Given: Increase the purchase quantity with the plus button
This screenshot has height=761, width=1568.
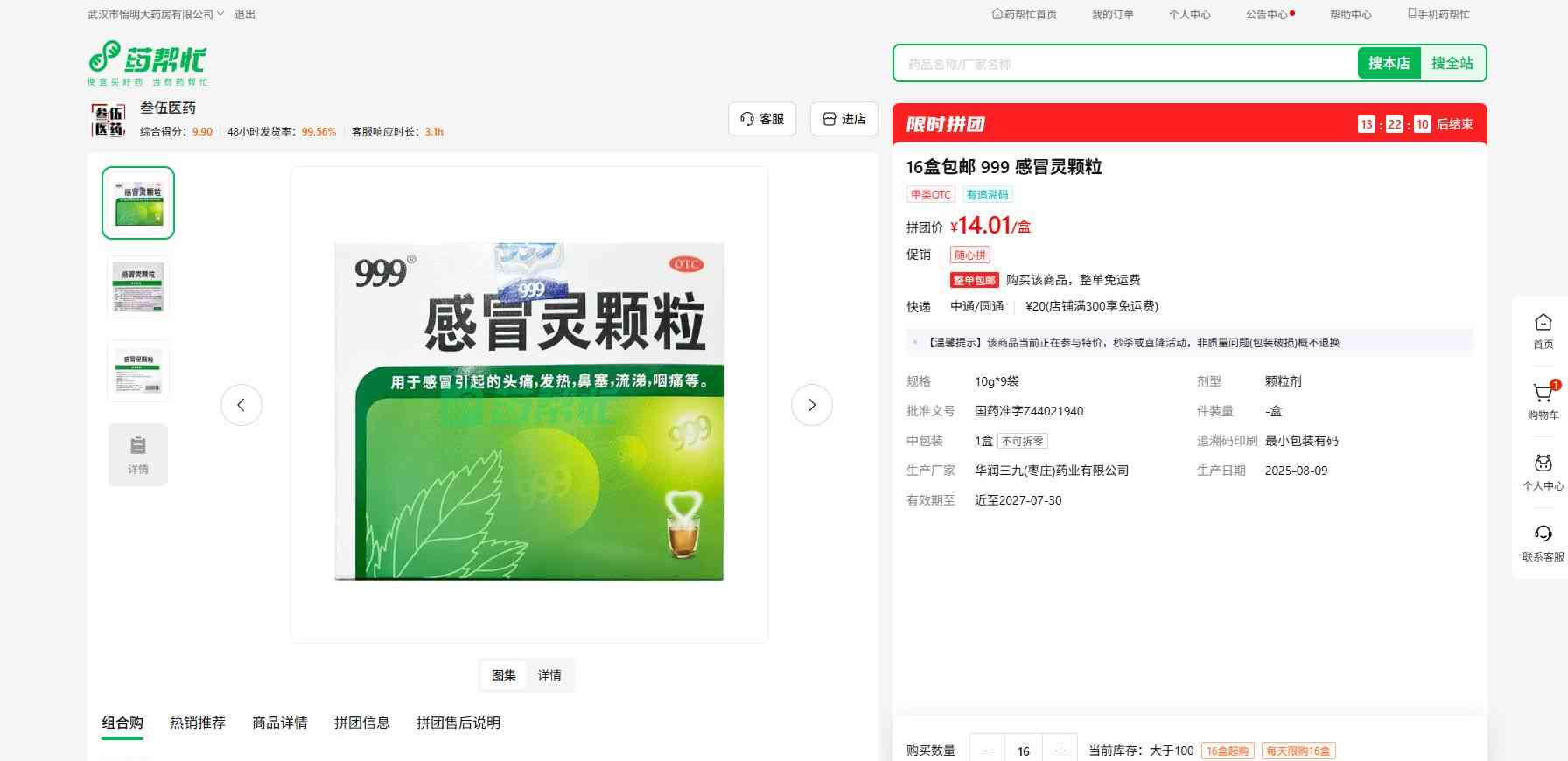Looking at the screenshot, I should pyautogui.click(x=1060, y=751).
